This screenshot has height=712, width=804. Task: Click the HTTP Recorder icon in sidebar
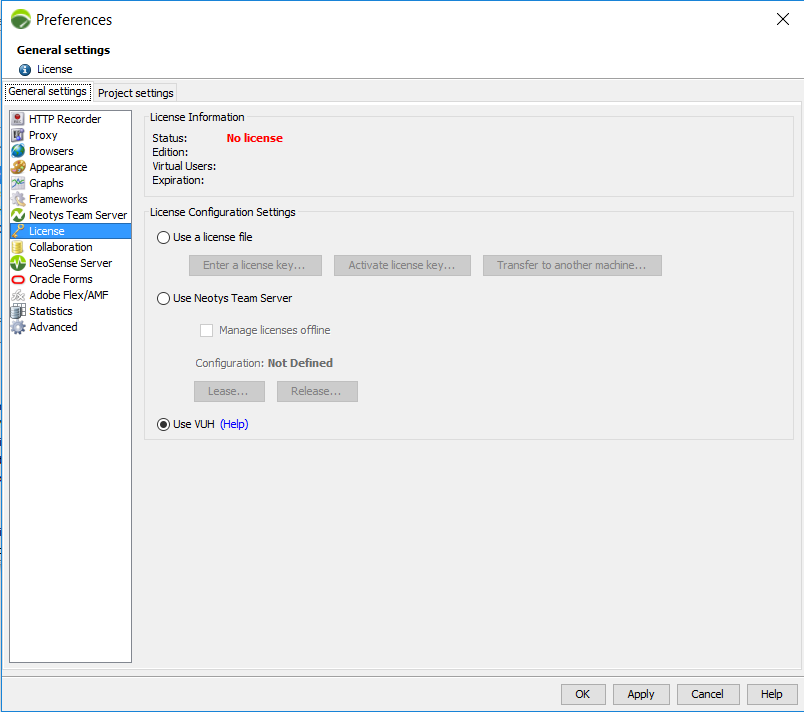pos(18,119)
